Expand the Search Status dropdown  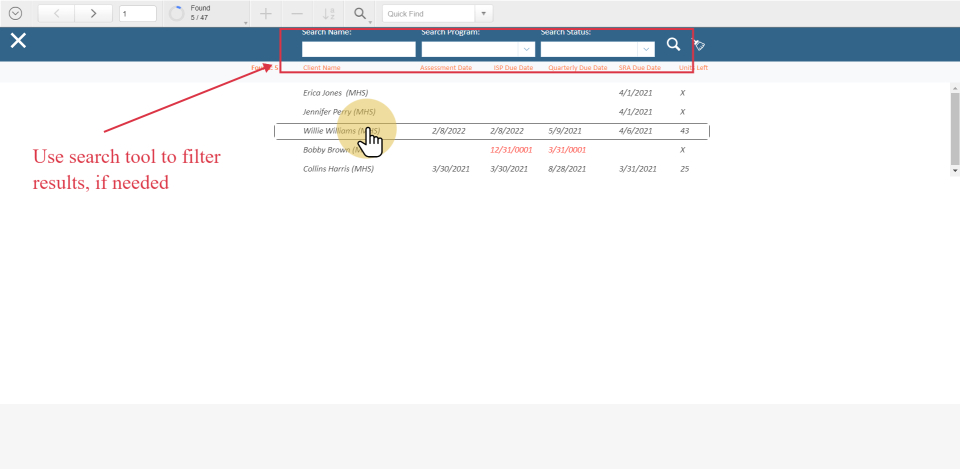point(646,49)
